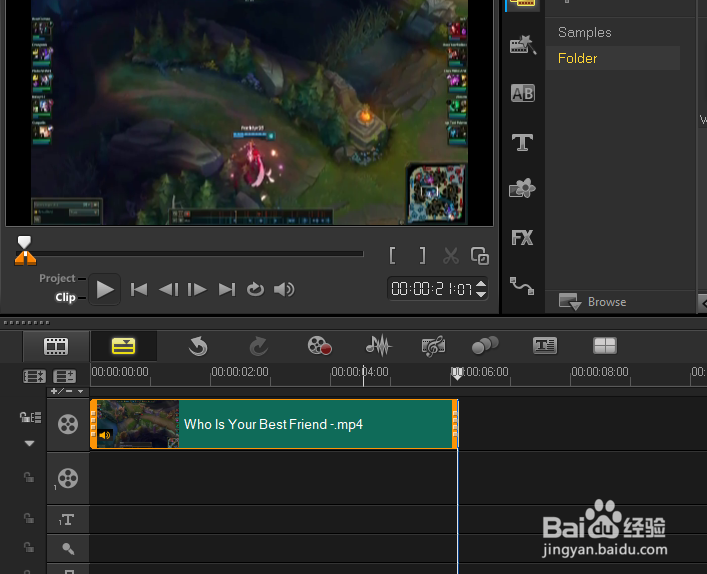Click the Title track header
707x574 pixels.
coord(67,520)
